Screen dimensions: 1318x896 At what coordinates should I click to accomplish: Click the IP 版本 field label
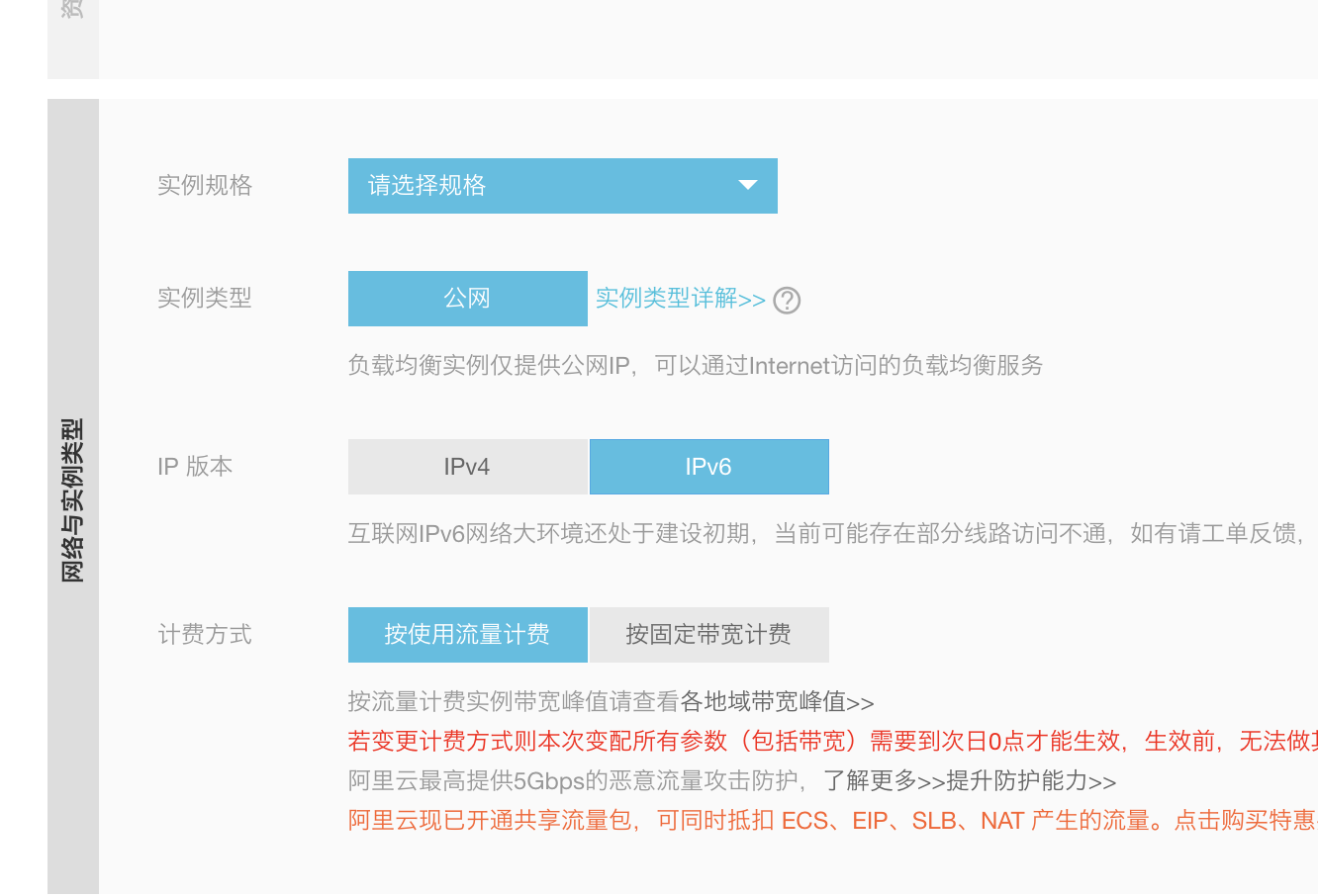(x=195, y=467)
